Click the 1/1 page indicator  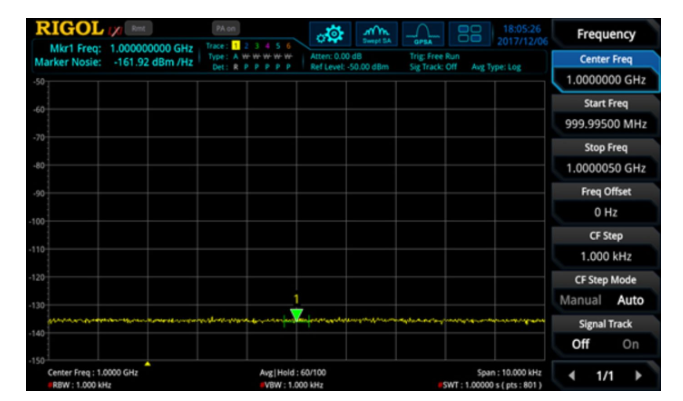[605, 376]
